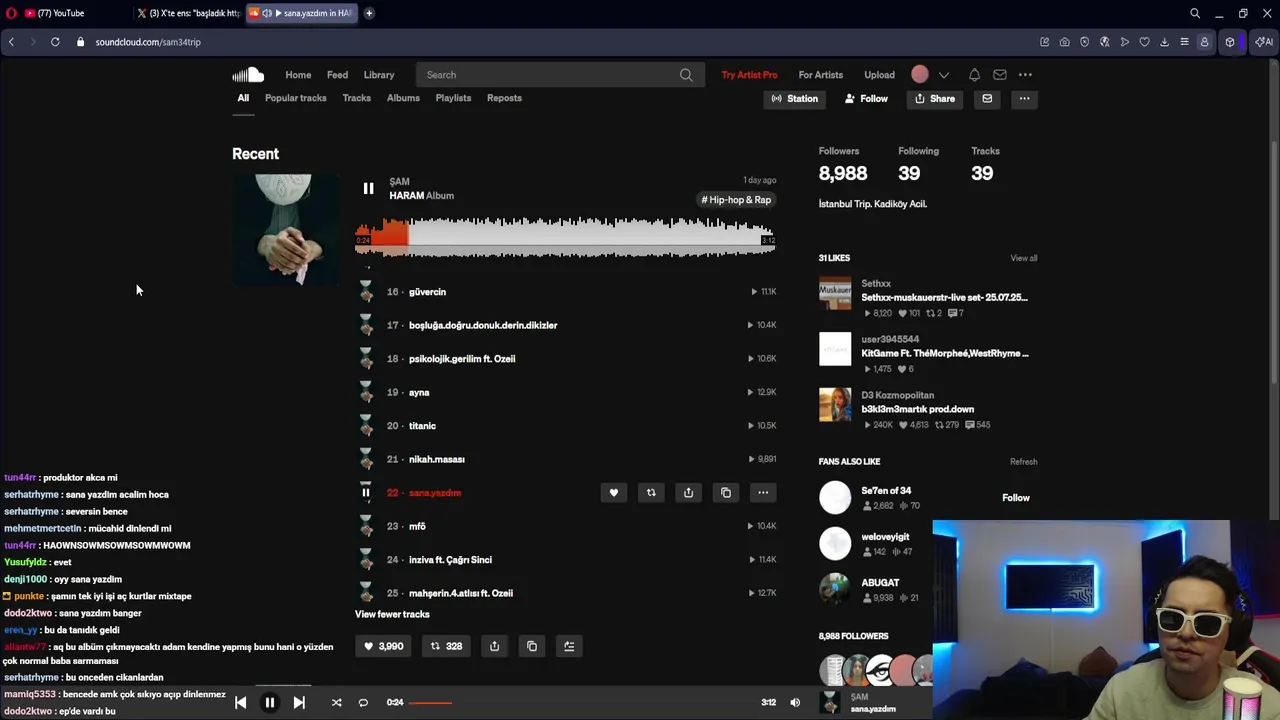Viewport: 1280px width, 720px height.
Task: Click Try Artist Pro link
Action: [749, 75]
